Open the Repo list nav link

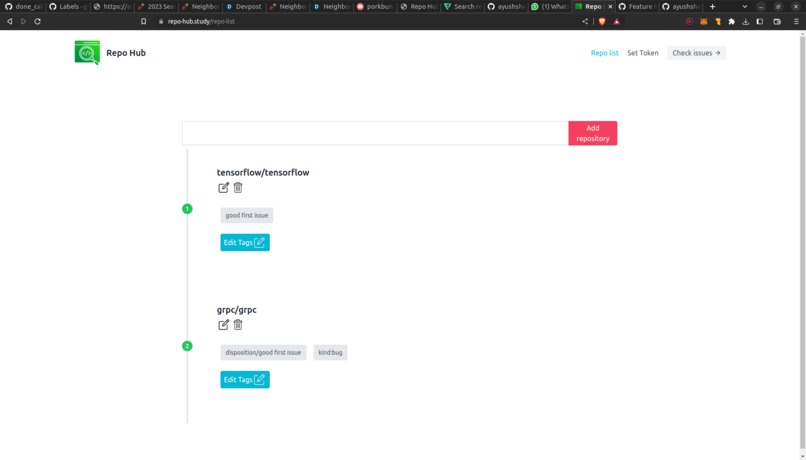604,53
